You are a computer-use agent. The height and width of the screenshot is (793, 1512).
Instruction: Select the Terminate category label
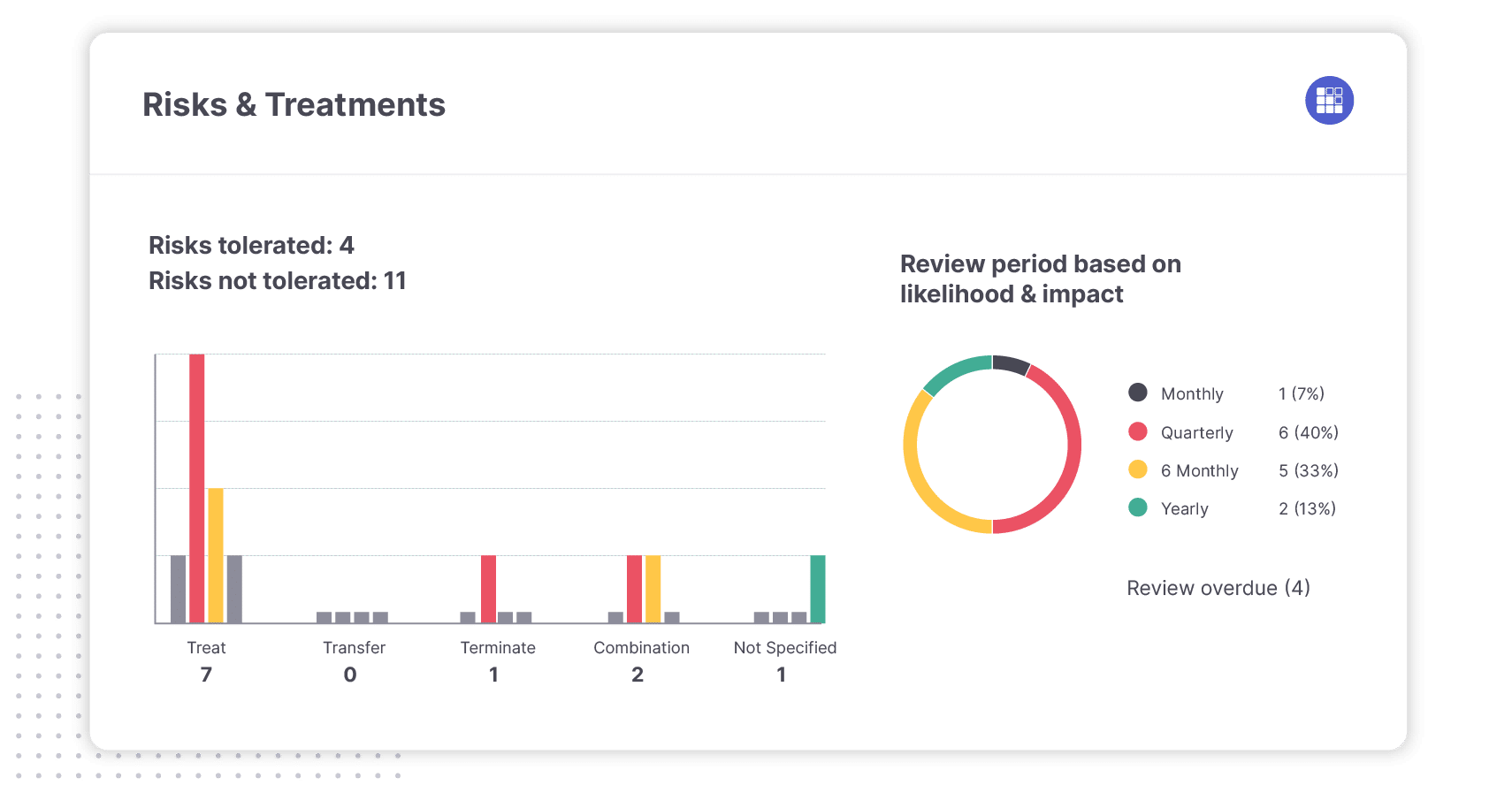pyautogui.click(x=498, y=647)
